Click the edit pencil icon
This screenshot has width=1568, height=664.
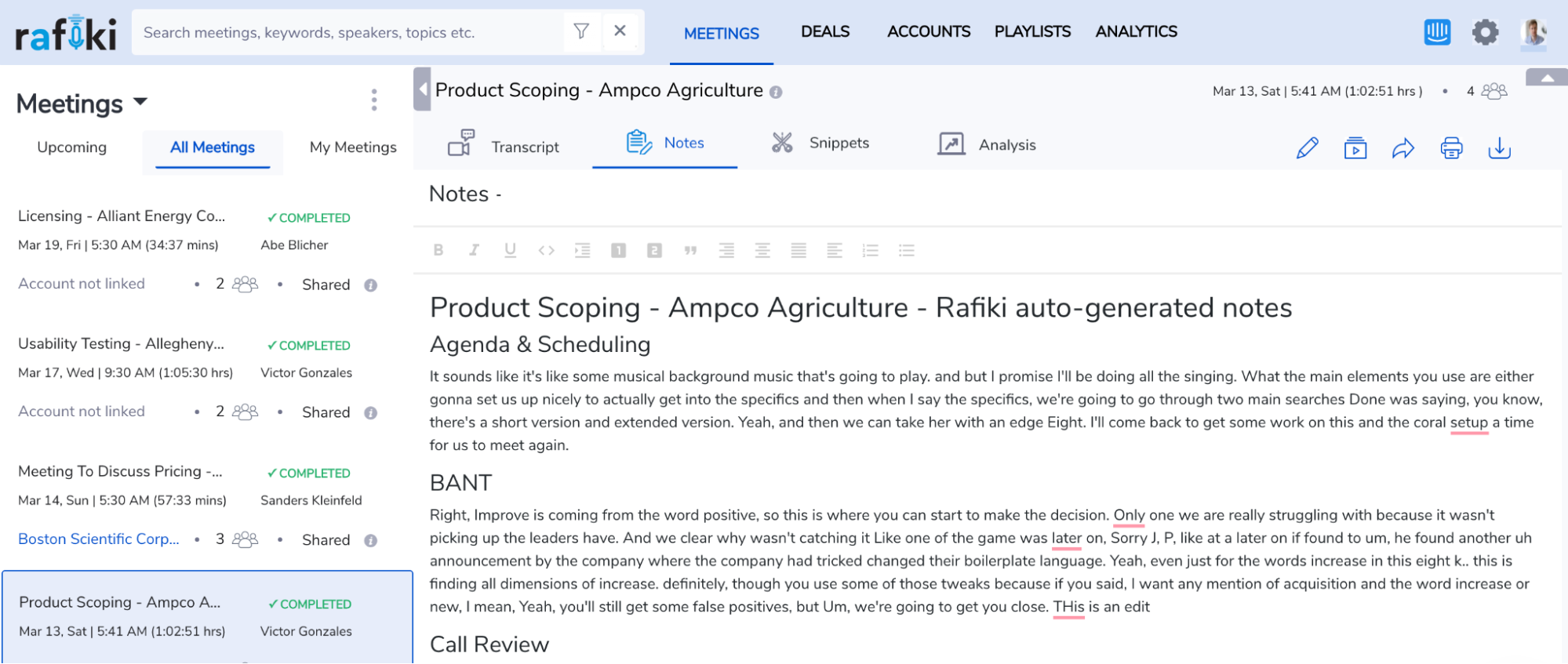pos(1308,147)
